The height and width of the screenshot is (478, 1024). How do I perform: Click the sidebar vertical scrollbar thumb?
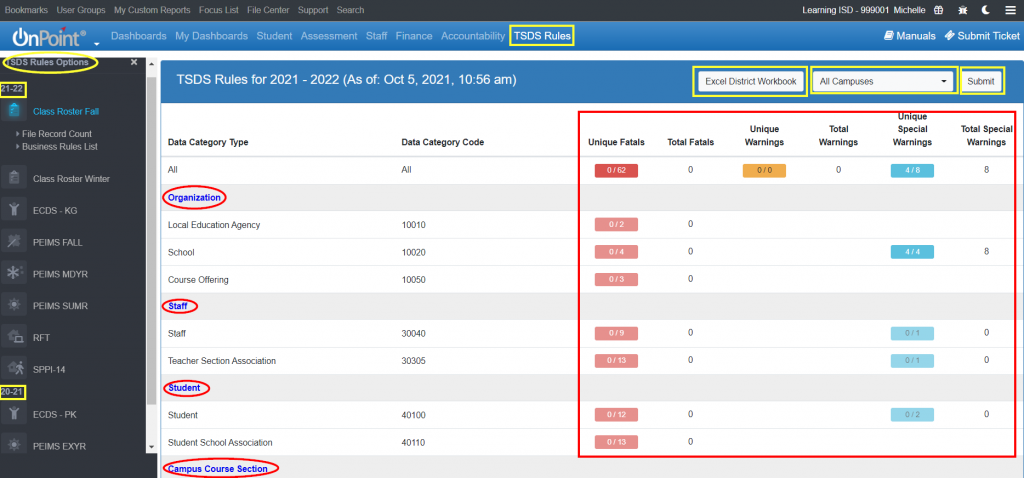click(x=152, y=240)
